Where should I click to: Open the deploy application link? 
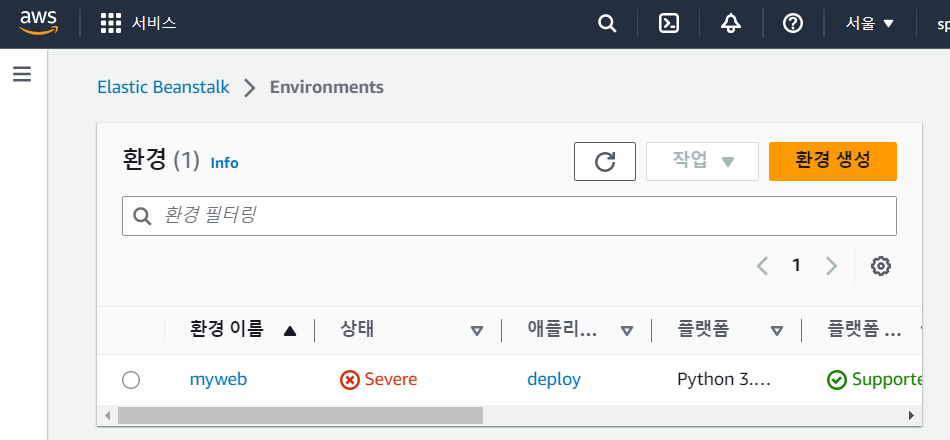point(554,379)
